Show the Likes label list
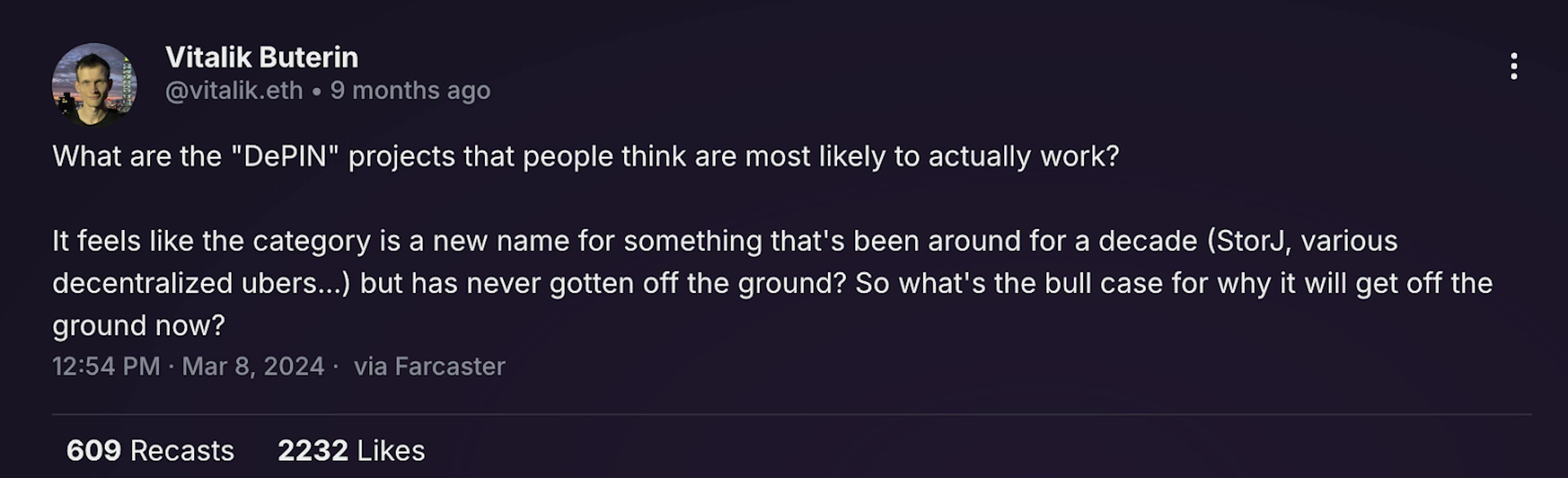 (x=391, y=451)
